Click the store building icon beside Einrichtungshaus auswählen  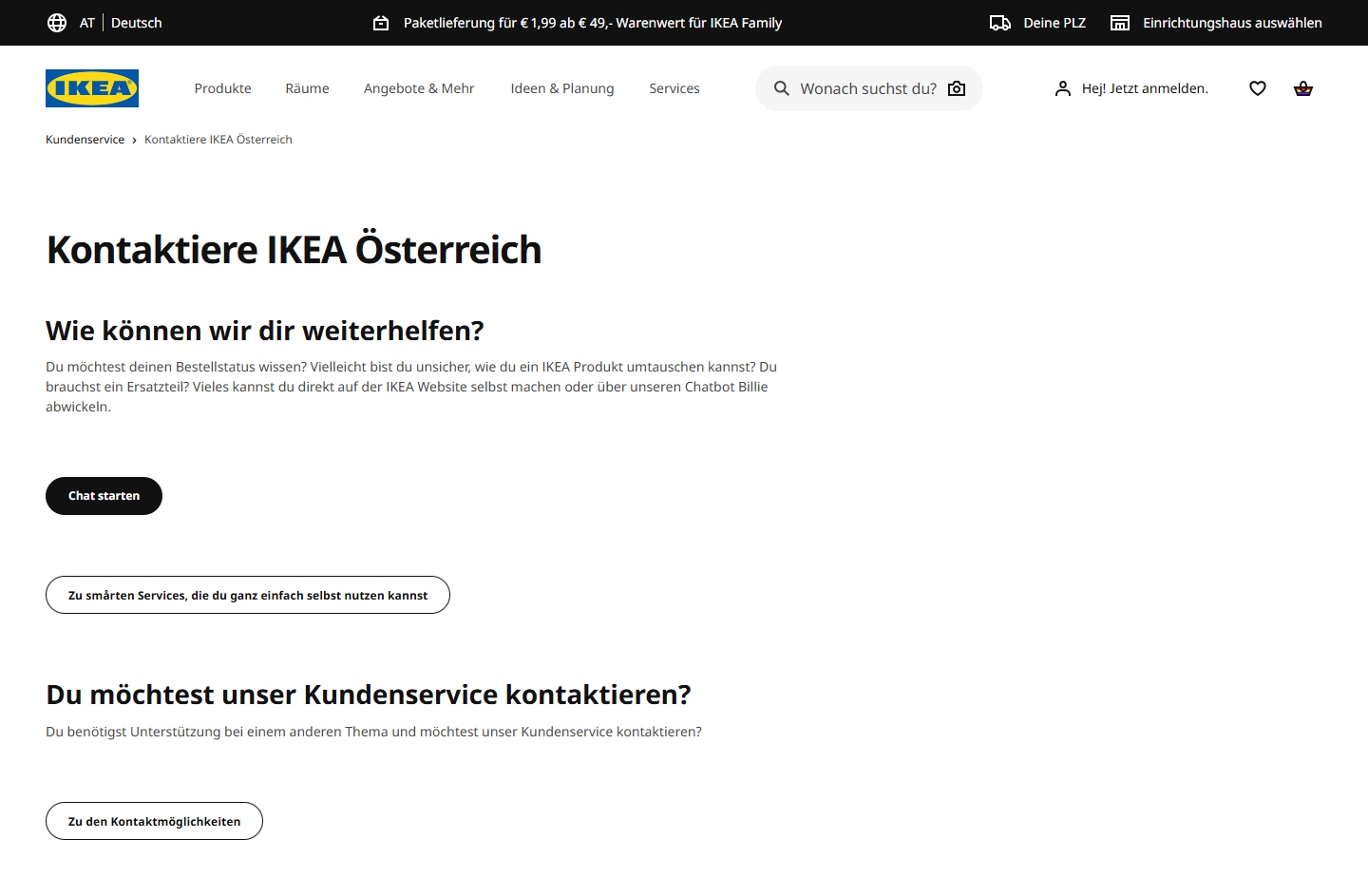click(1120, 22)
